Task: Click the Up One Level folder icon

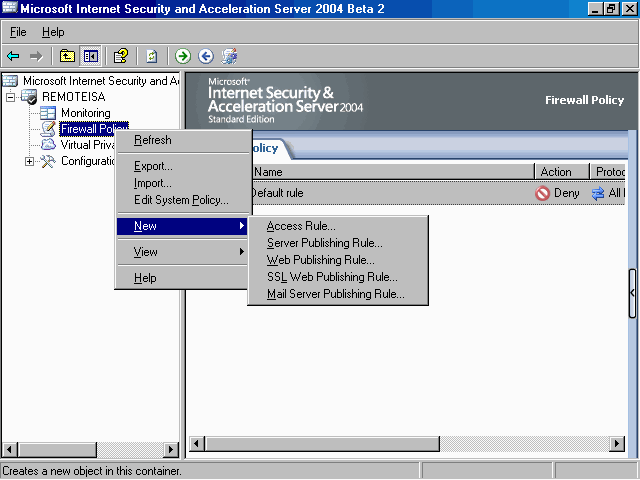Action: (x=67, y=56)
